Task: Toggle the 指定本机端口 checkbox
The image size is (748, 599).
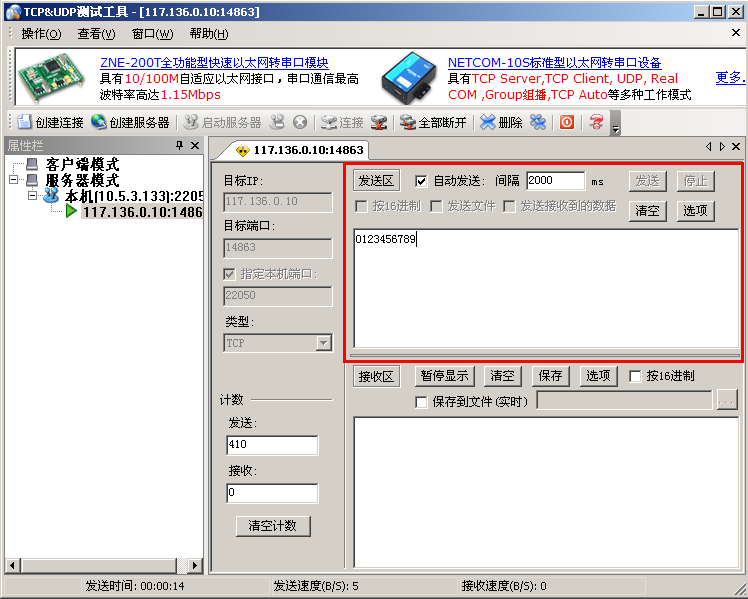Action: [229, 274]
